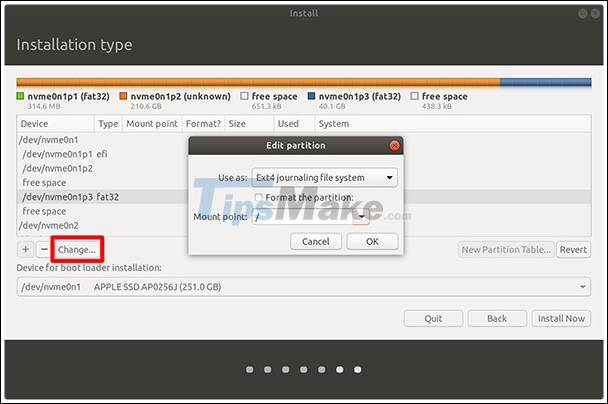Click the Type column header

tap(108, 124)
